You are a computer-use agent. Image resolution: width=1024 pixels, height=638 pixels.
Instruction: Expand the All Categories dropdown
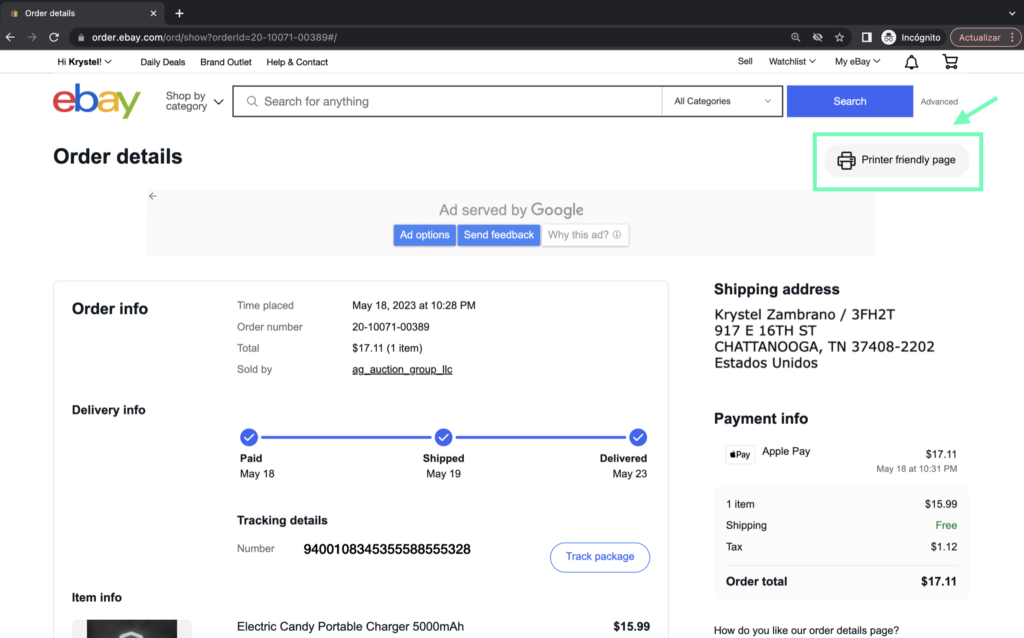[723, 101]
